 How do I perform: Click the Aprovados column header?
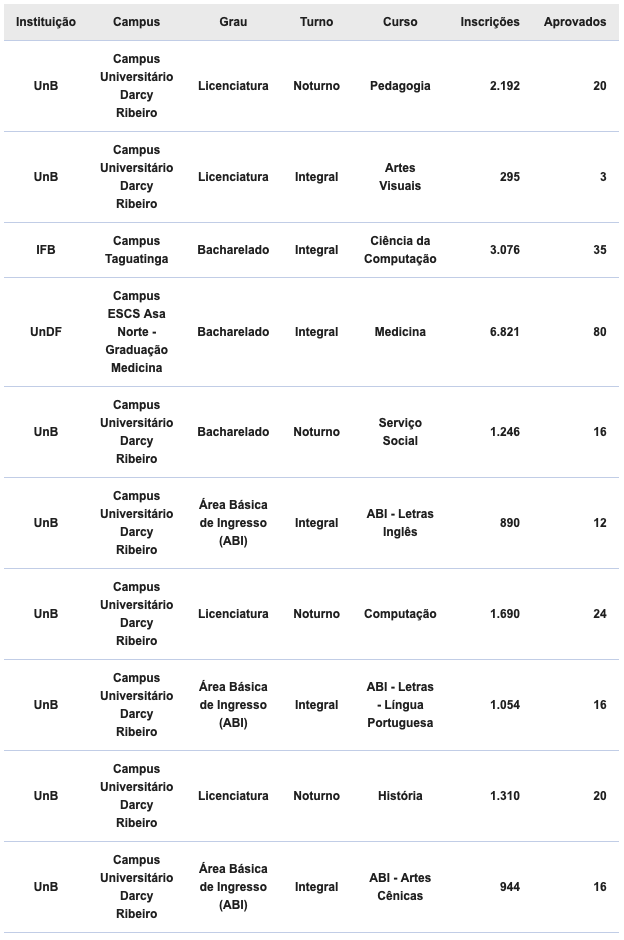(575, 22)
